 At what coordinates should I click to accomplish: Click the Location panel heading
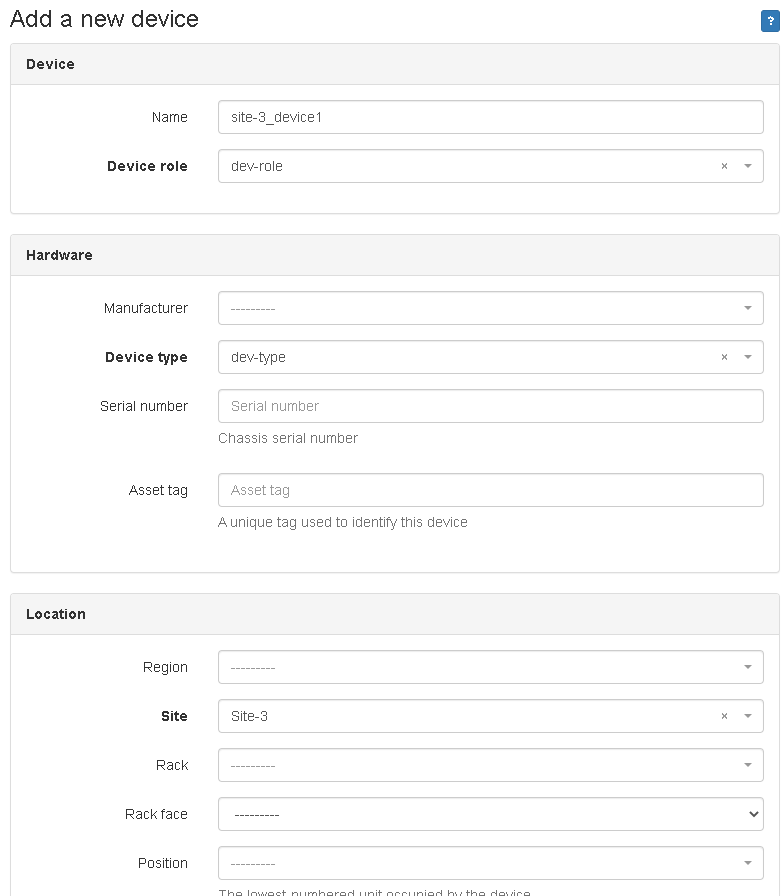56,615
